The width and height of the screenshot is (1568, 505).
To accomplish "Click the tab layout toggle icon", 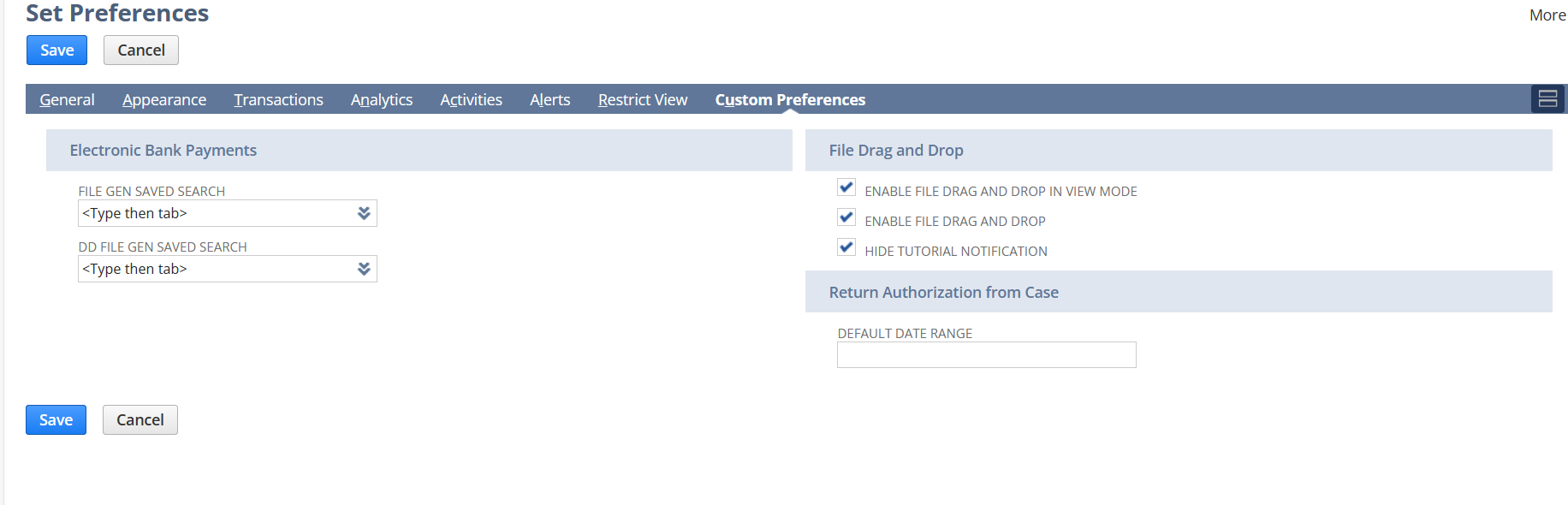I will 1547,99.
